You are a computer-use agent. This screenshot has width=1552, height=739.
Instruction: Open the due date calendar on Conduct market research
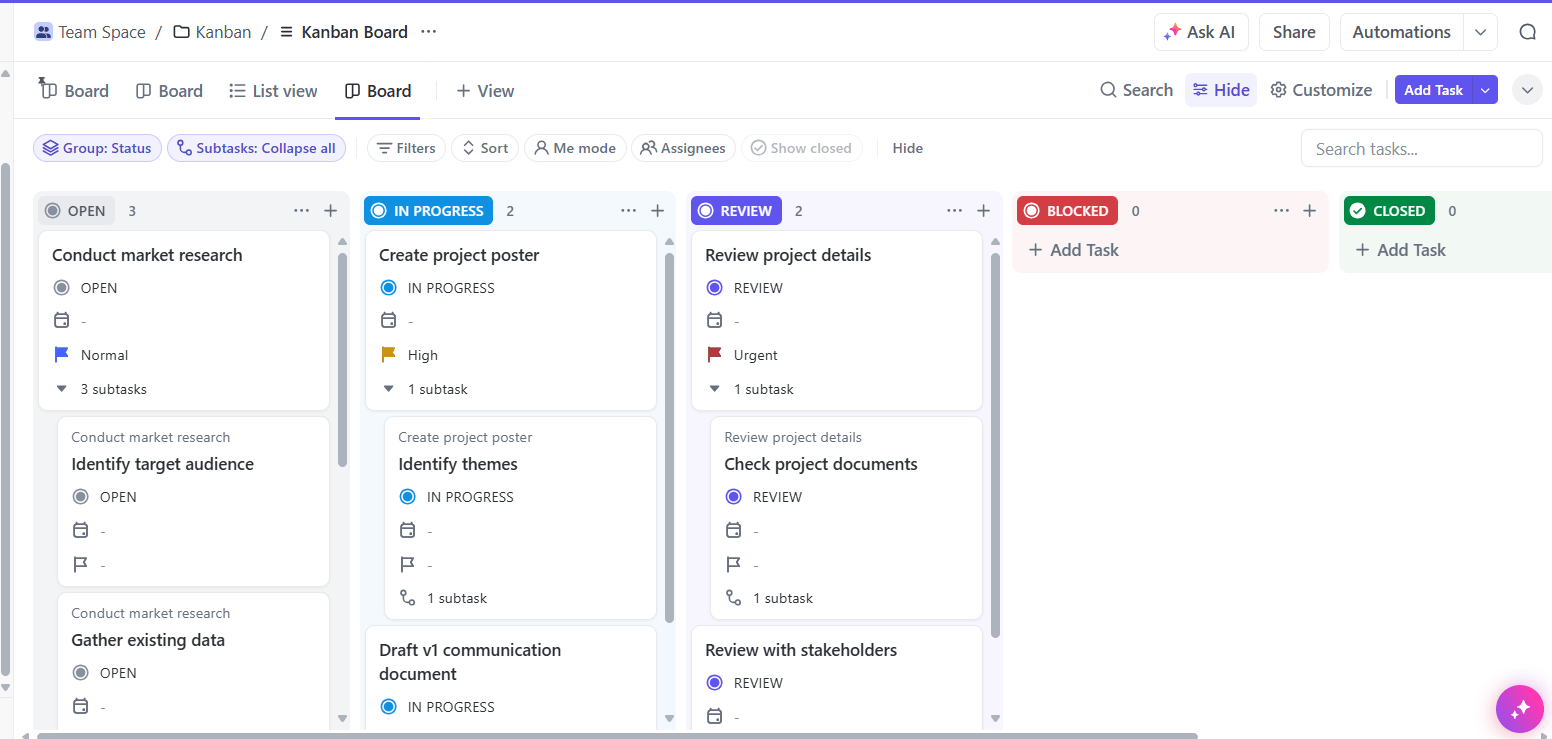[x=62, y=320]
